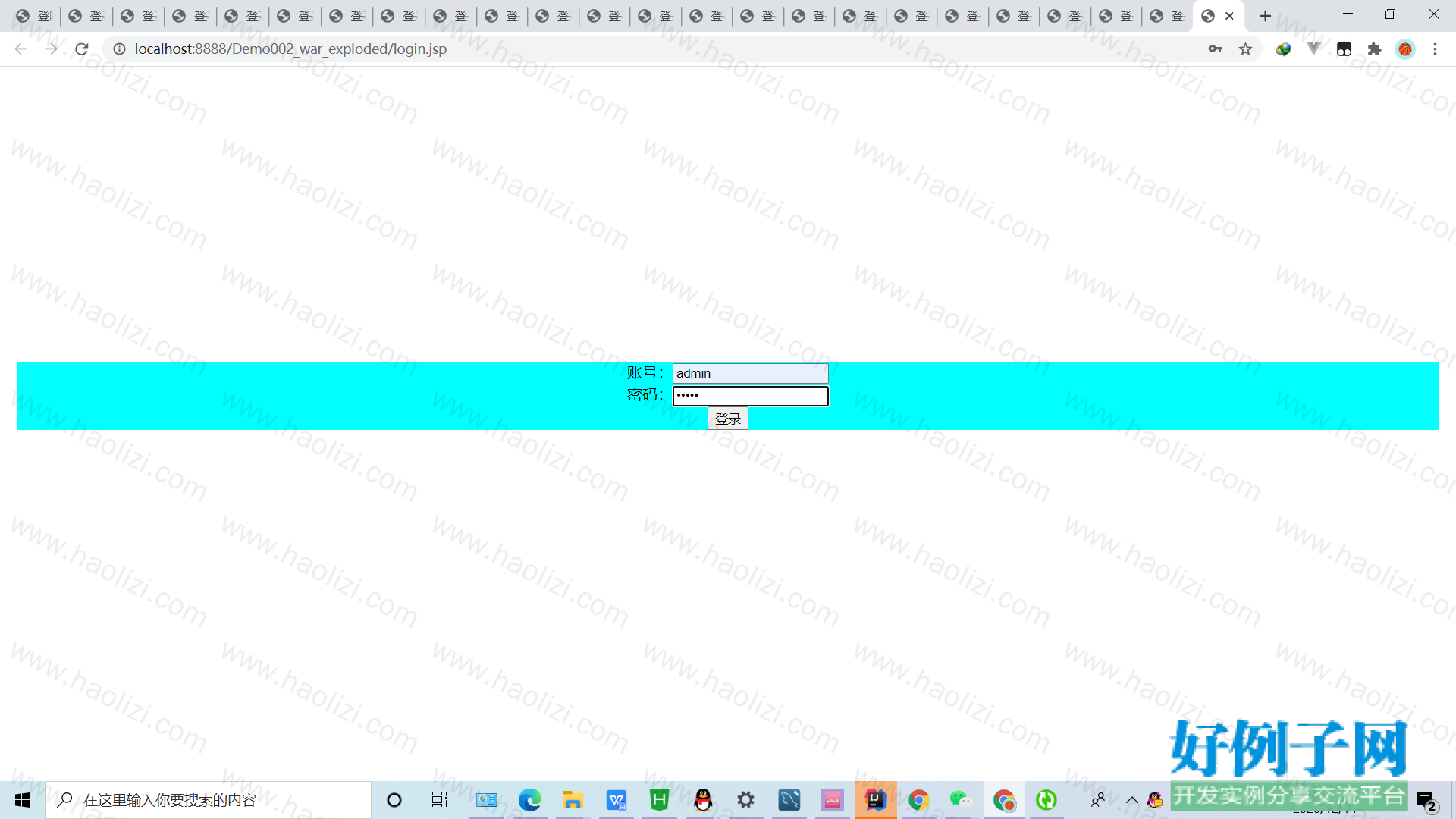Open the saved passwords key icon
Image resolution: width=1456 pixels, height=819 pixels.
click(x=1215, y=49)
